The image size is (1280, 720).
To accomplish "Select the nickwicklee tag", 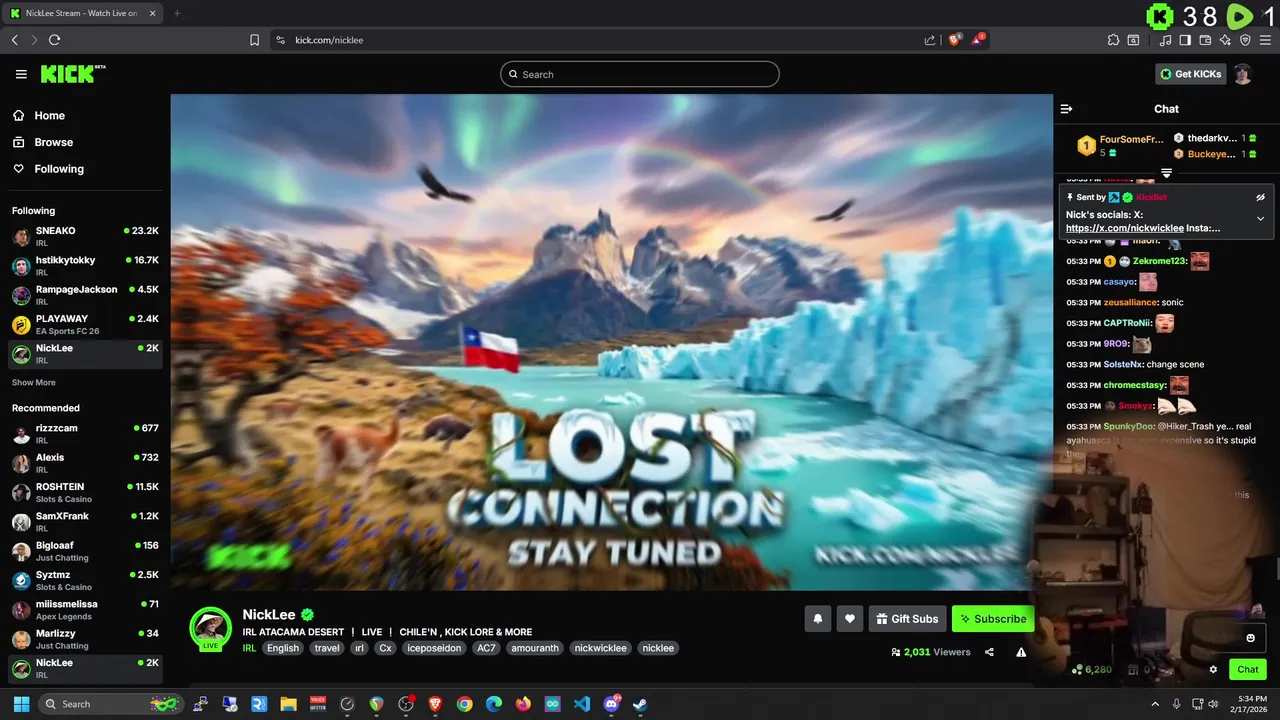I will (601, 648).
